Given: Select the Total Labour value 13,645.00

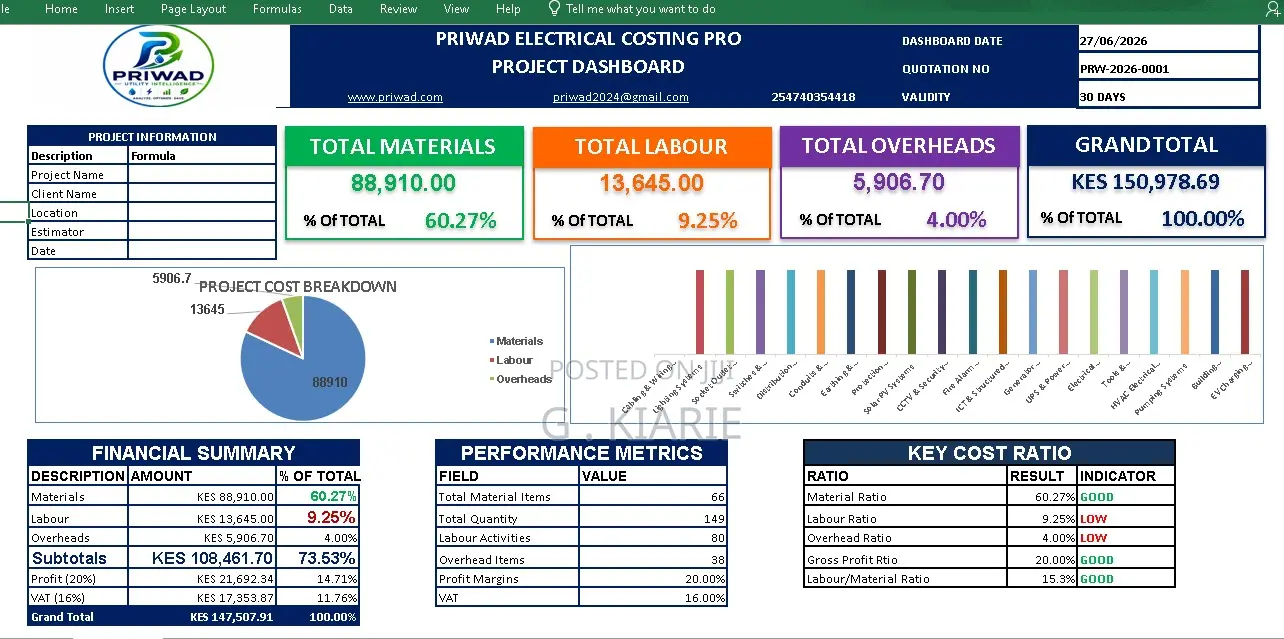Looking at the screenshot, I should 651,183.
